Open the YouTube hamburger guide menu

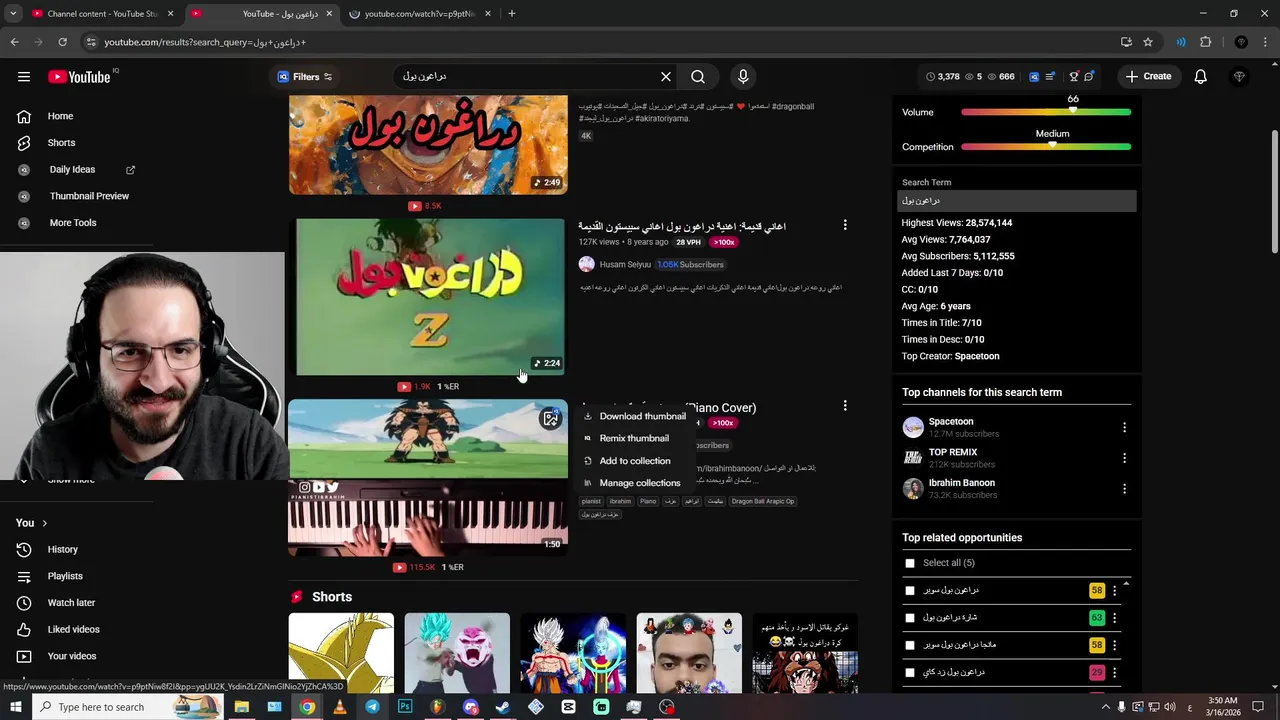coord(24,77)
